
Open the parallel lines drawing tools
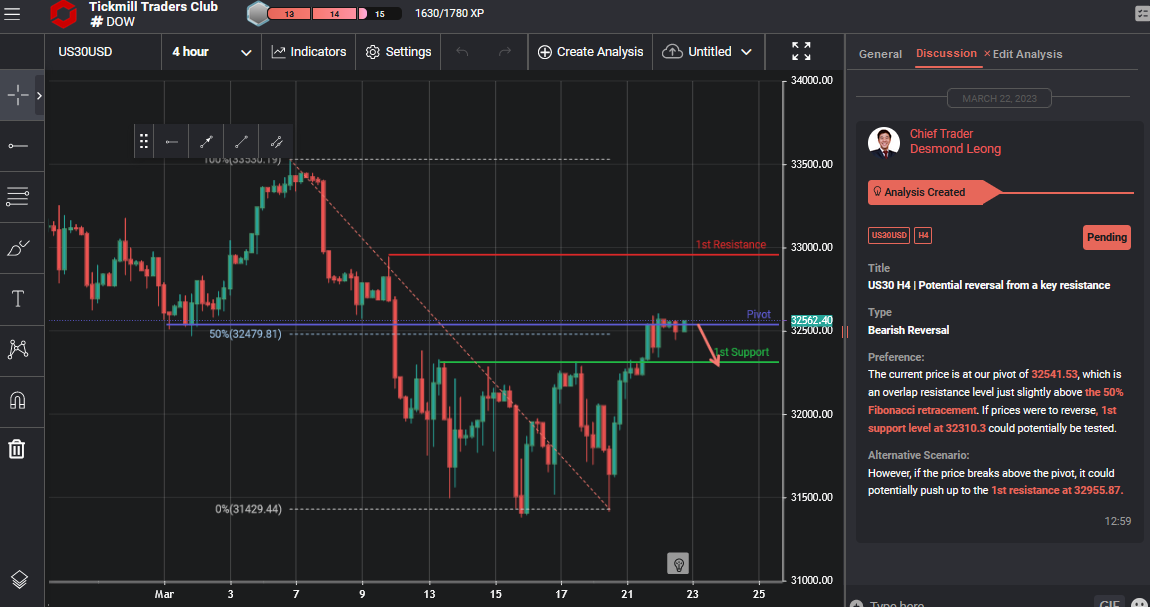point(18,196)
